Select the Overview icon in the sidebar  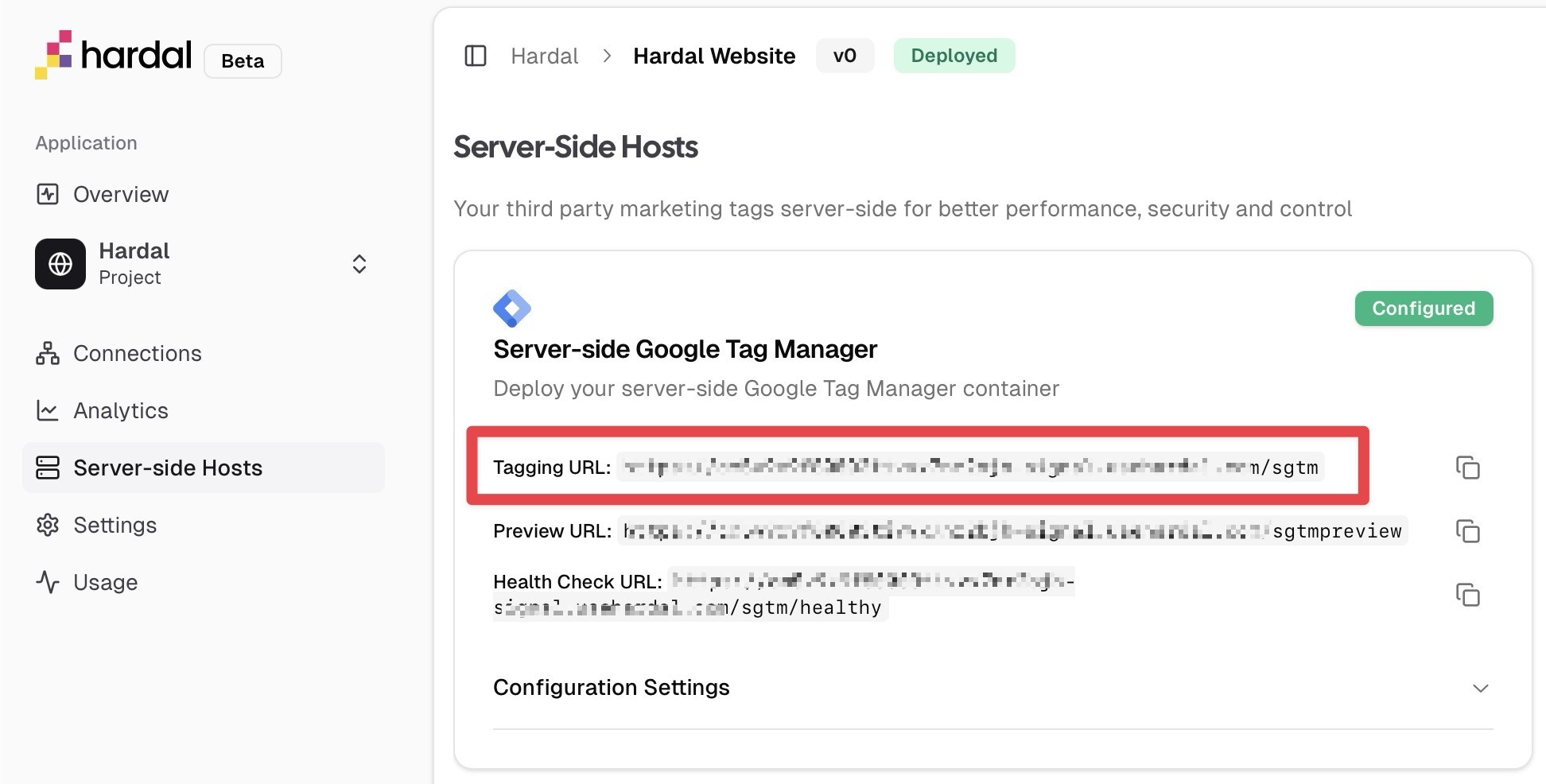coord(48,194)
